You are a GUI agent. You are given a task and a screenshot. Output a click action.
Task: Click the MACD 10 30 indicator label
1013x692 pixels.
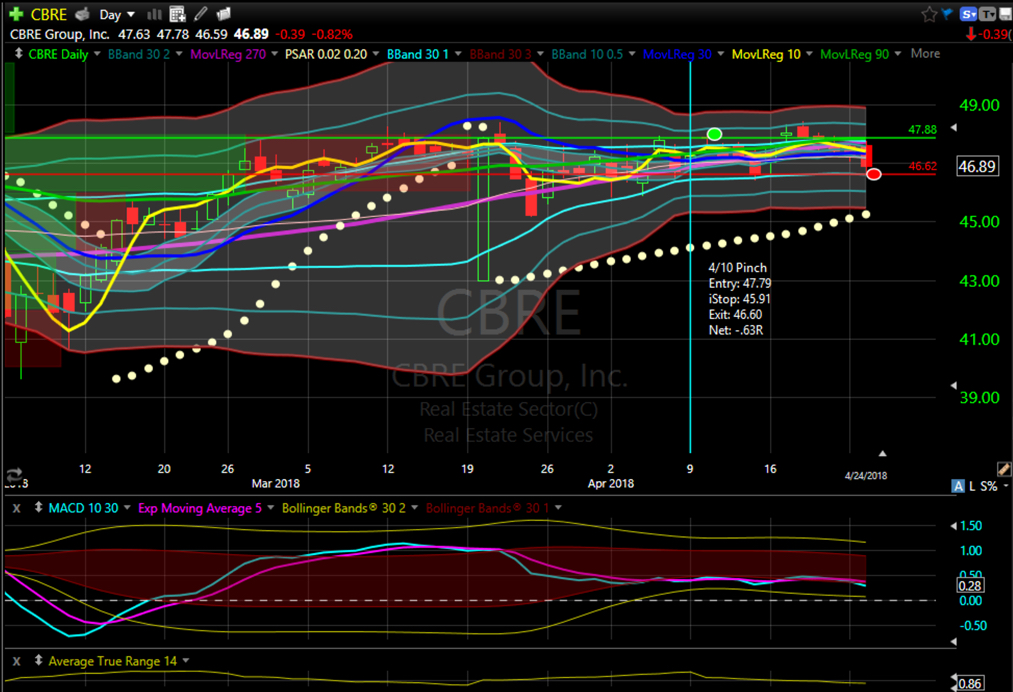tap(83, 509)
